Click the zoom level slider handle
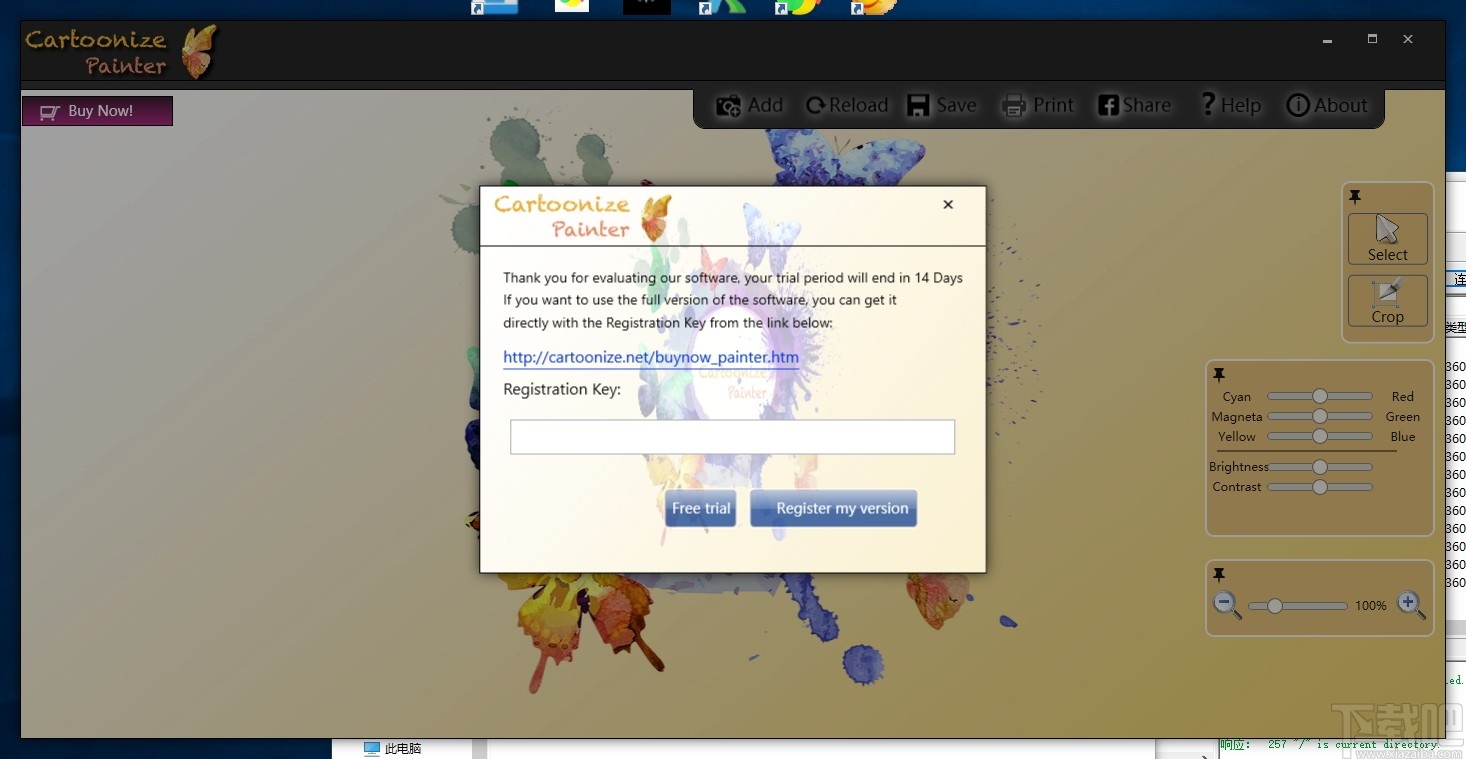Viewport: 1466px width, 759px height. [1274, 606]
